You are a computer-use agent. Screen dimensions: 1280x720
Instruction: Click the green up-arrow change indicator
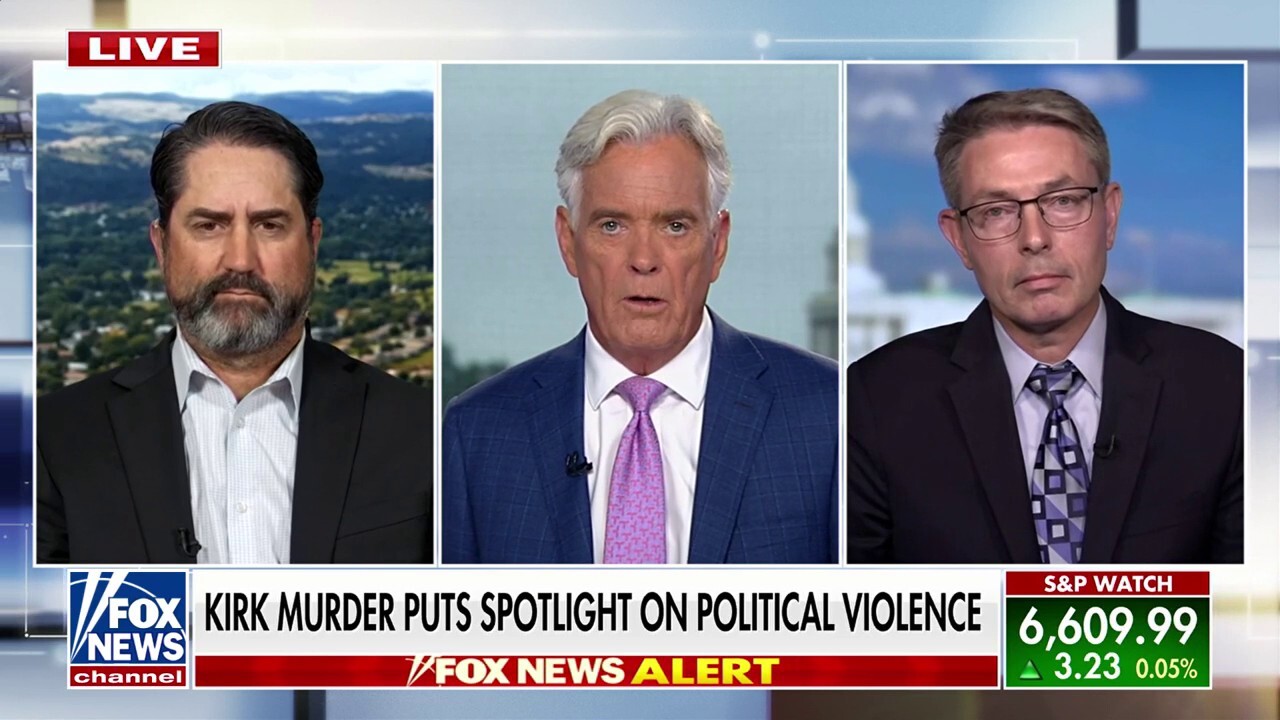tap(1030, 670)
